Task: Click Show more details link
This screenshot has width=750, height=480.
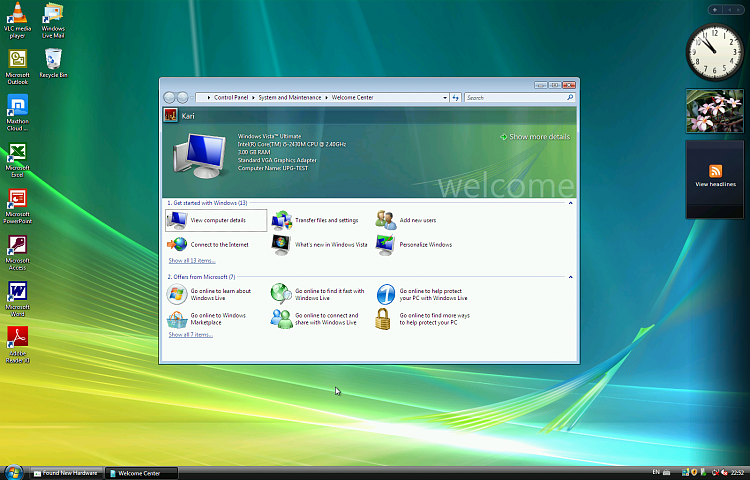Action: 535,137
